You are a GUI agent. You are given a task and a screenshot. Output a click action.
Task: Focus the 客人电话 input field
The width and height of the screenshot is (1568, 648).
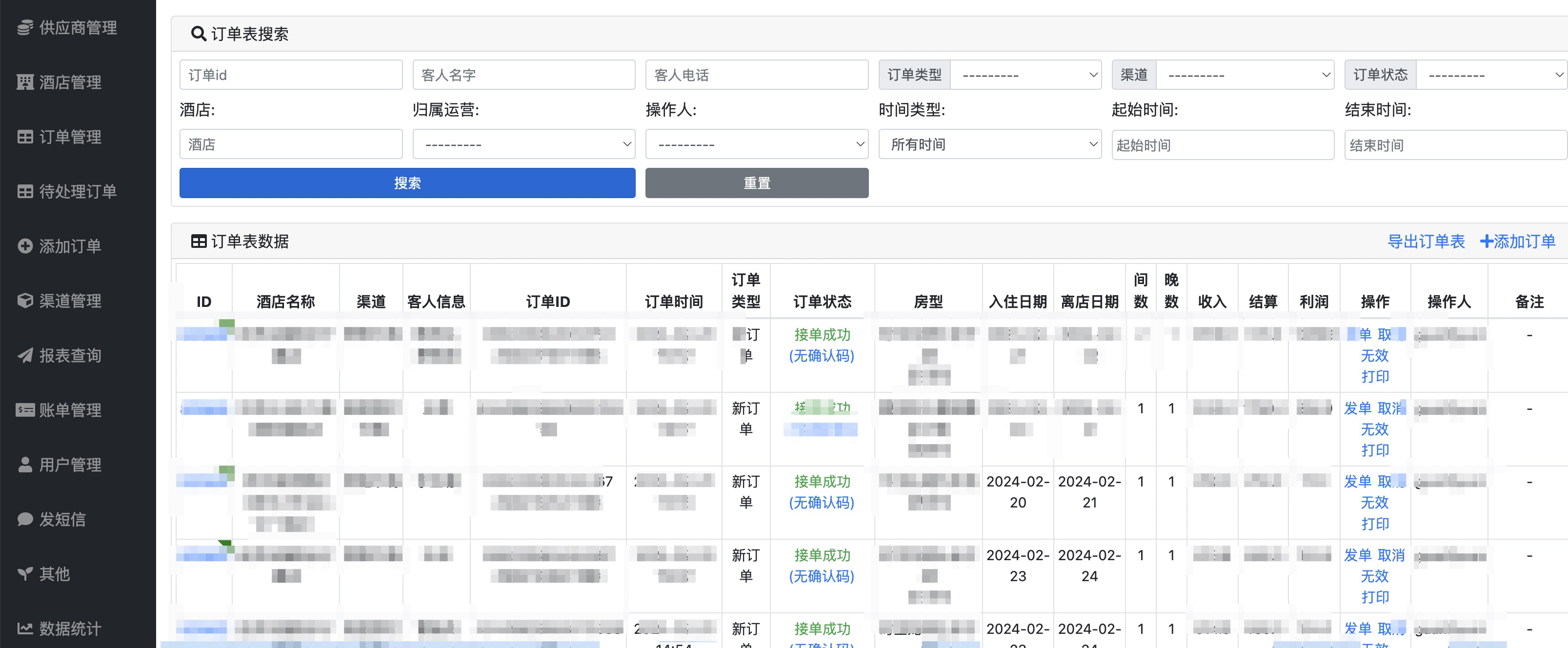(757, 75)
